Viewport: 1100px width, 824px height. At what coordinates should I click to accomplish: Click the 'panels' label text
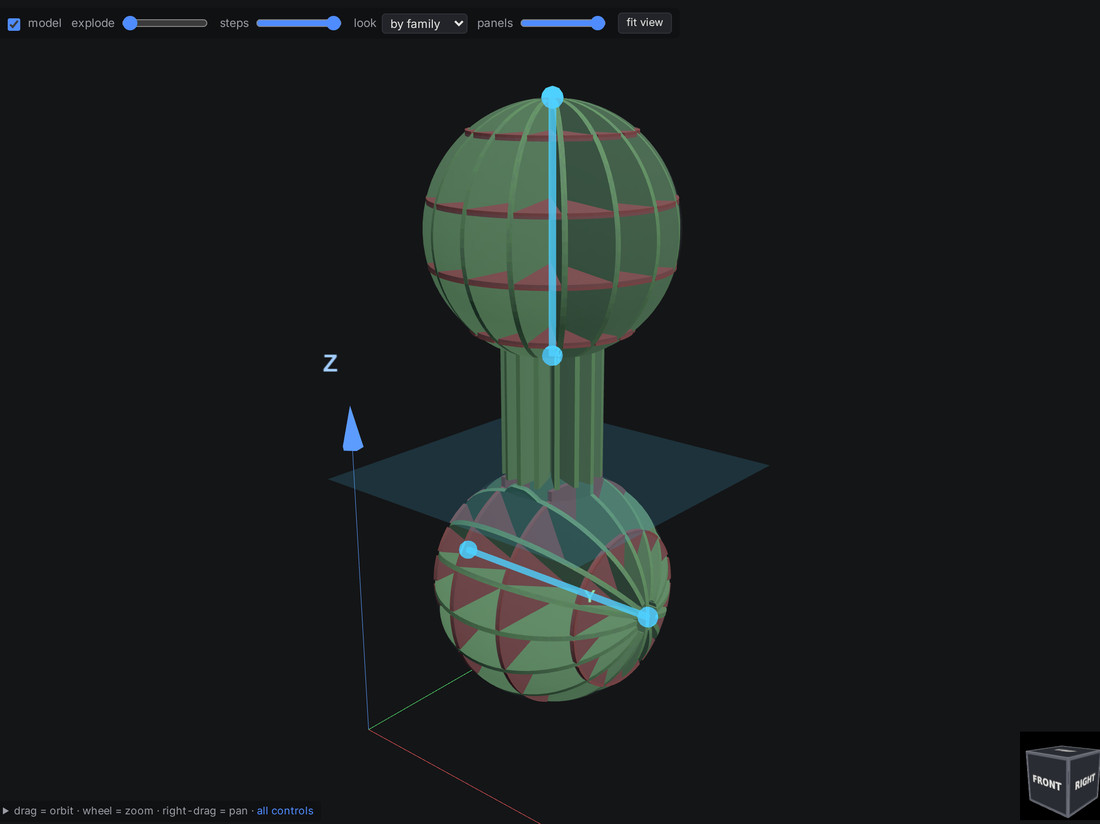tap(495, 23)
